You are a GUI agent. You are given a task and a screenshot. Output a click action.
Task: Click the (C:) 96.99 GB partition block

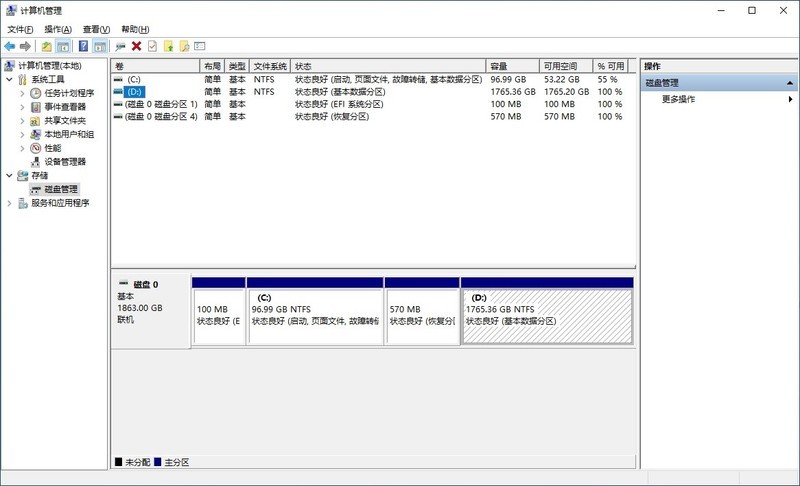click(x=315, y=311)
